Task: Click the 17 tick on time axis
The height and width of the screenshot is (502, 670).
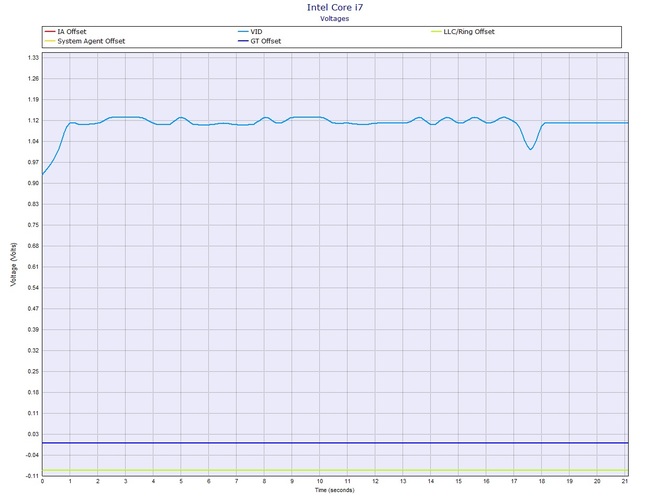Action: (514, 481)
